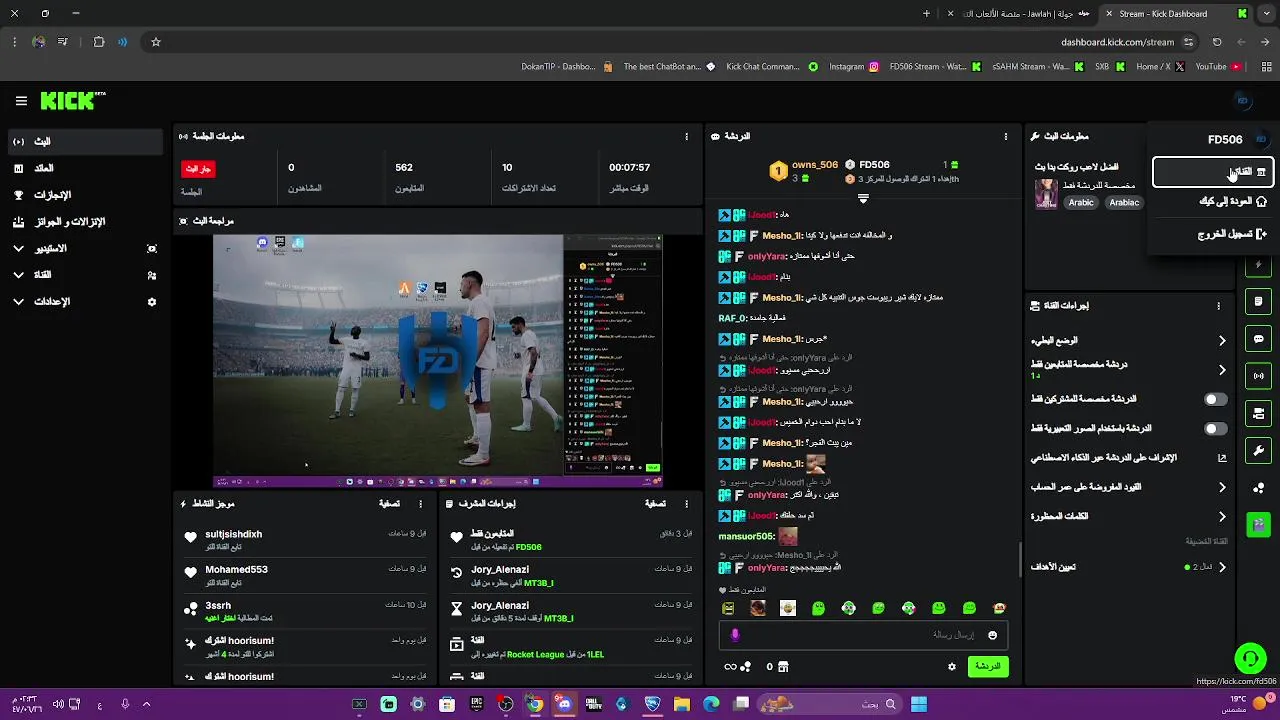Screen dimensions: 1280x720
Task: Open session info panel options menu
Action: pos(686,136)
